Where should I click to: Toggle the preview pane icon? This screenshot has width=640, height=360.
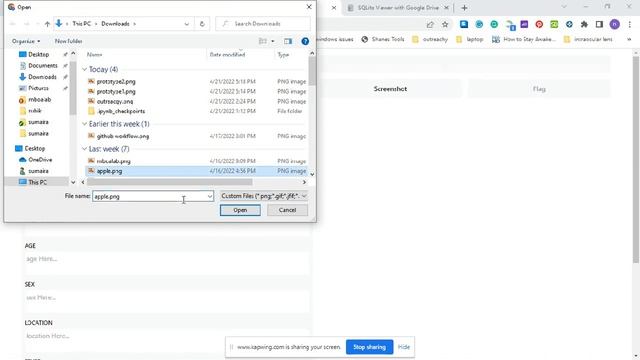pyautogui.click(x=288, y=41)
